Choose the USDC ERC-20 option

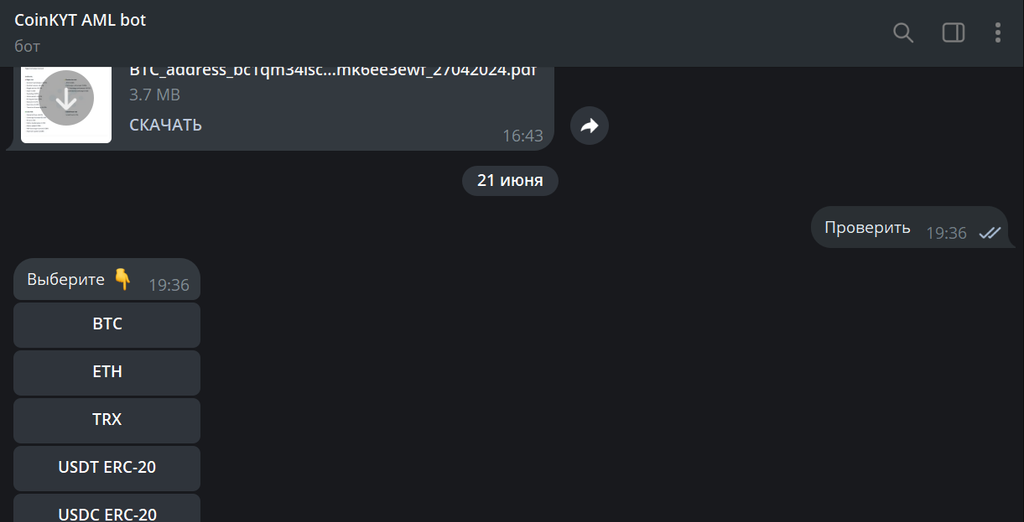[x=107, y=510]
